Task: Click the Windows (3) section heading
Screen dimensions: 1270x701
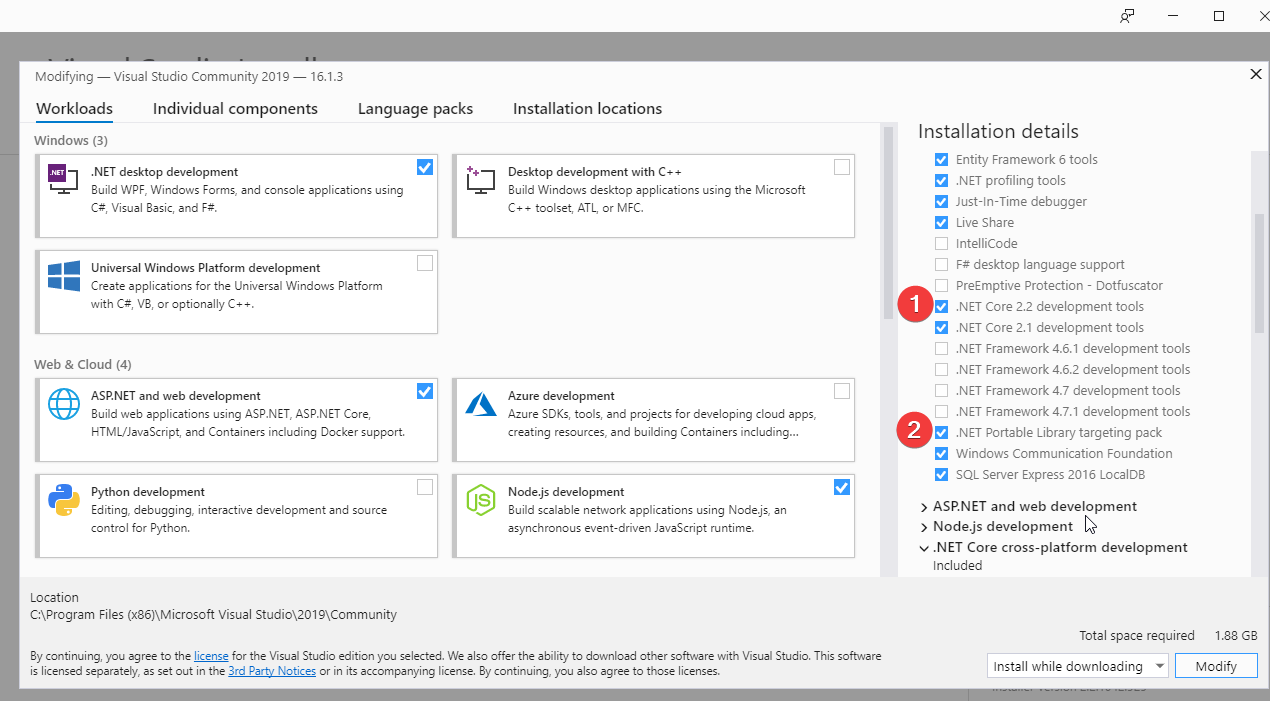Action: click(71, 140)
